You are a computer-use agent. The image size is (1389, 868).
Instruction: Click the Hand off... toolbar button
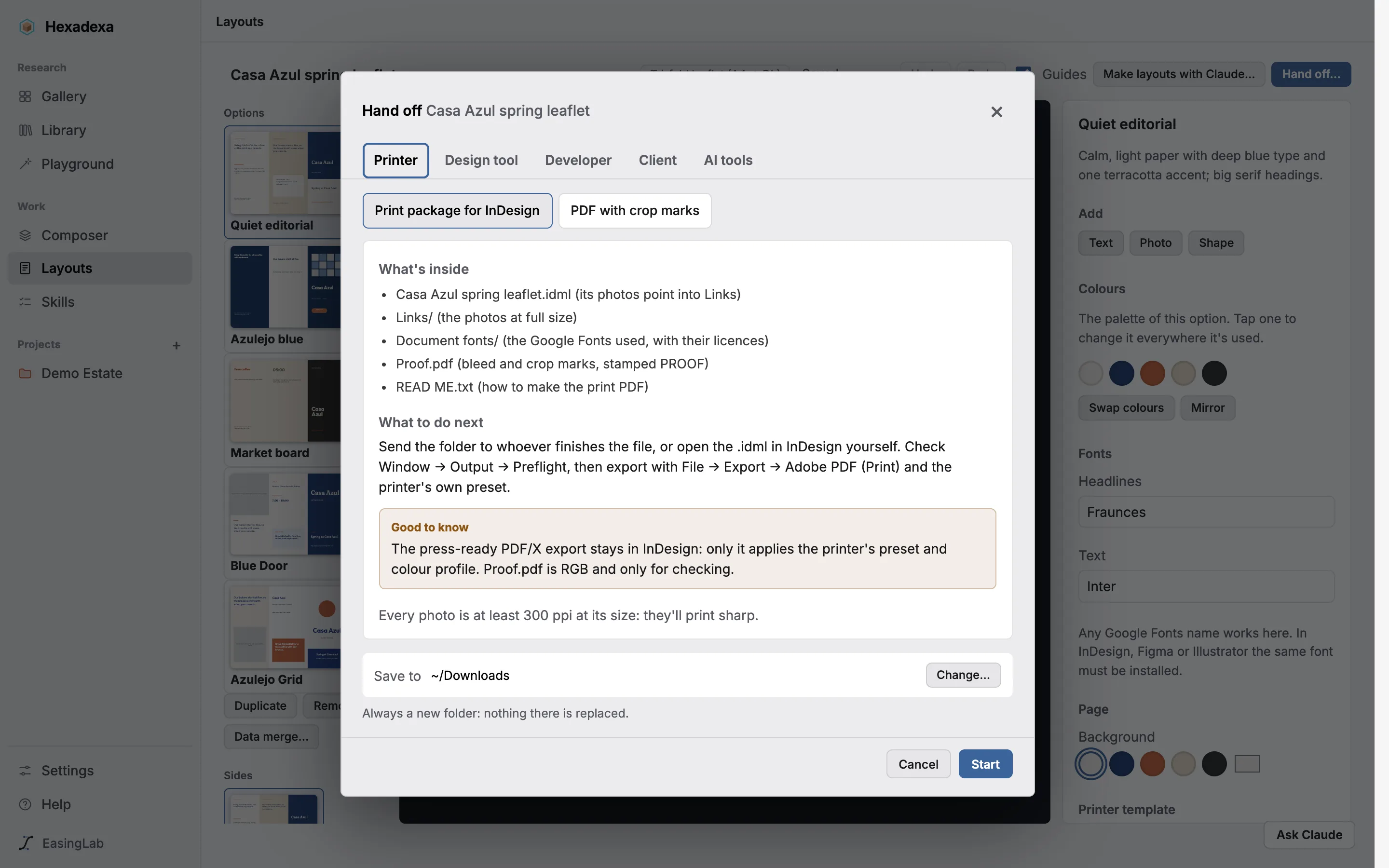pos(1310,74)
